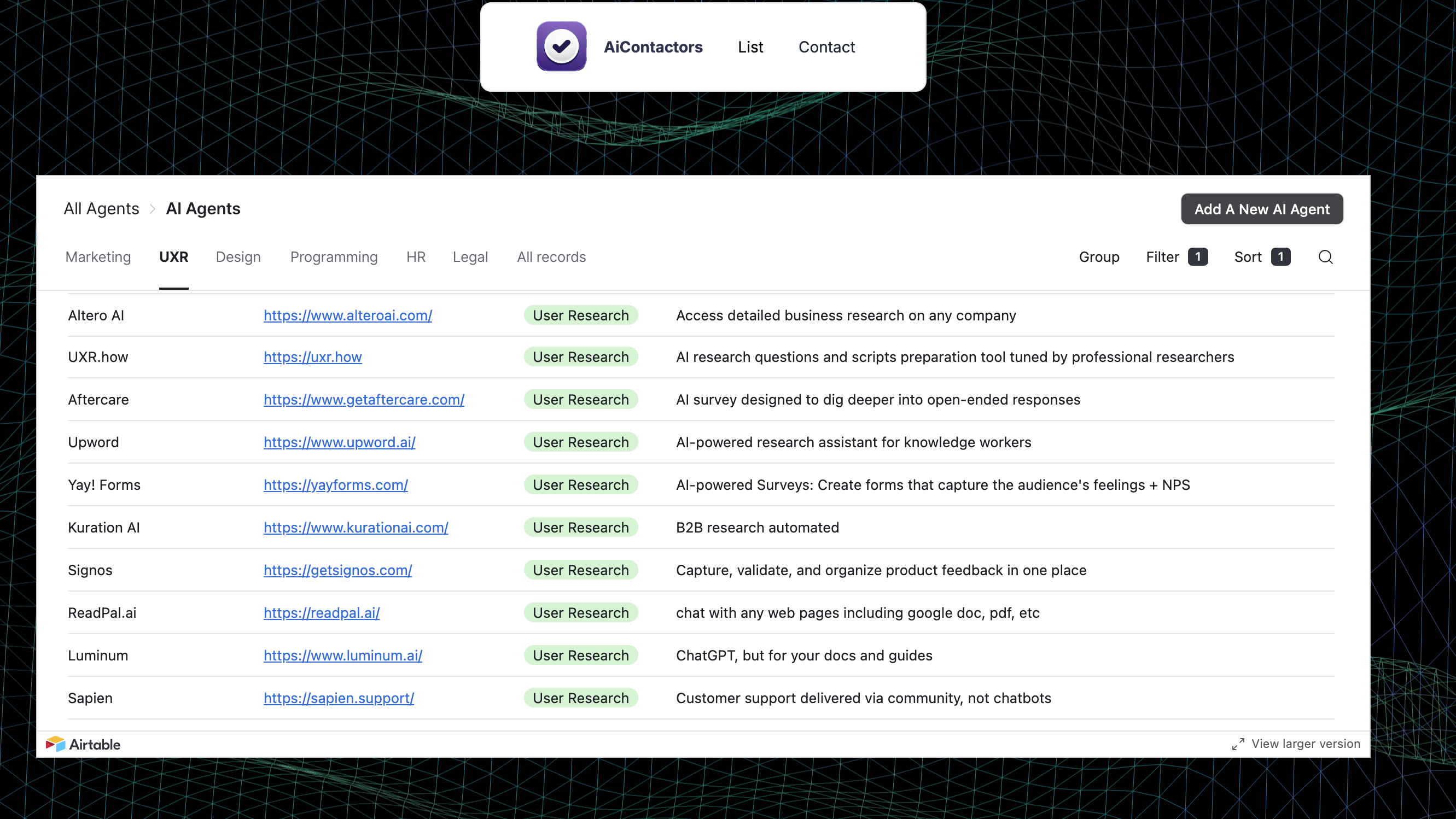Click the Airtable logo
1456x819 pixels.
(x=83, y=744)
